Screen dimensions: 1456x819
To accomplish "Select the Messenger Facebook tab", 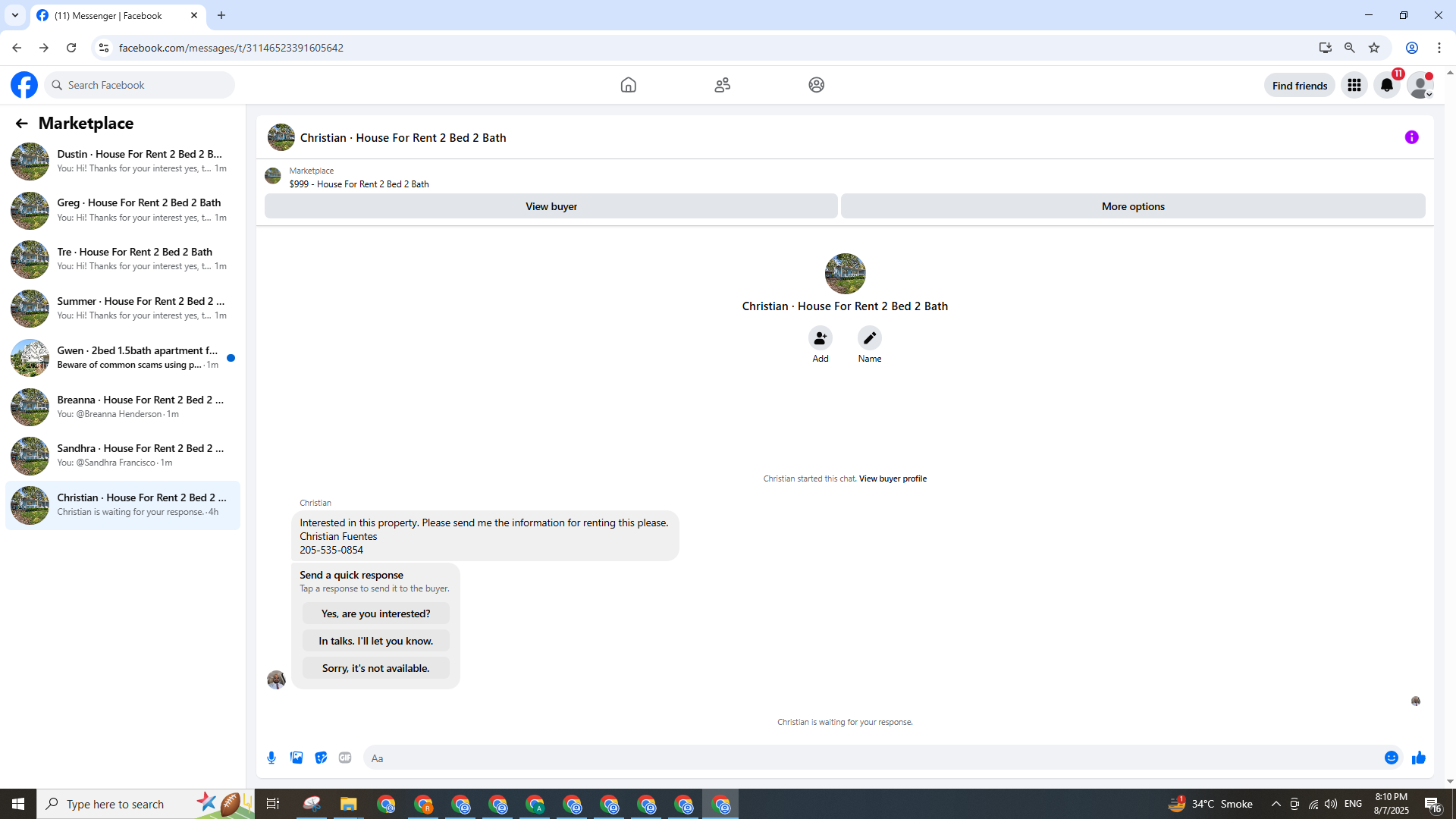I will [118, 15].
